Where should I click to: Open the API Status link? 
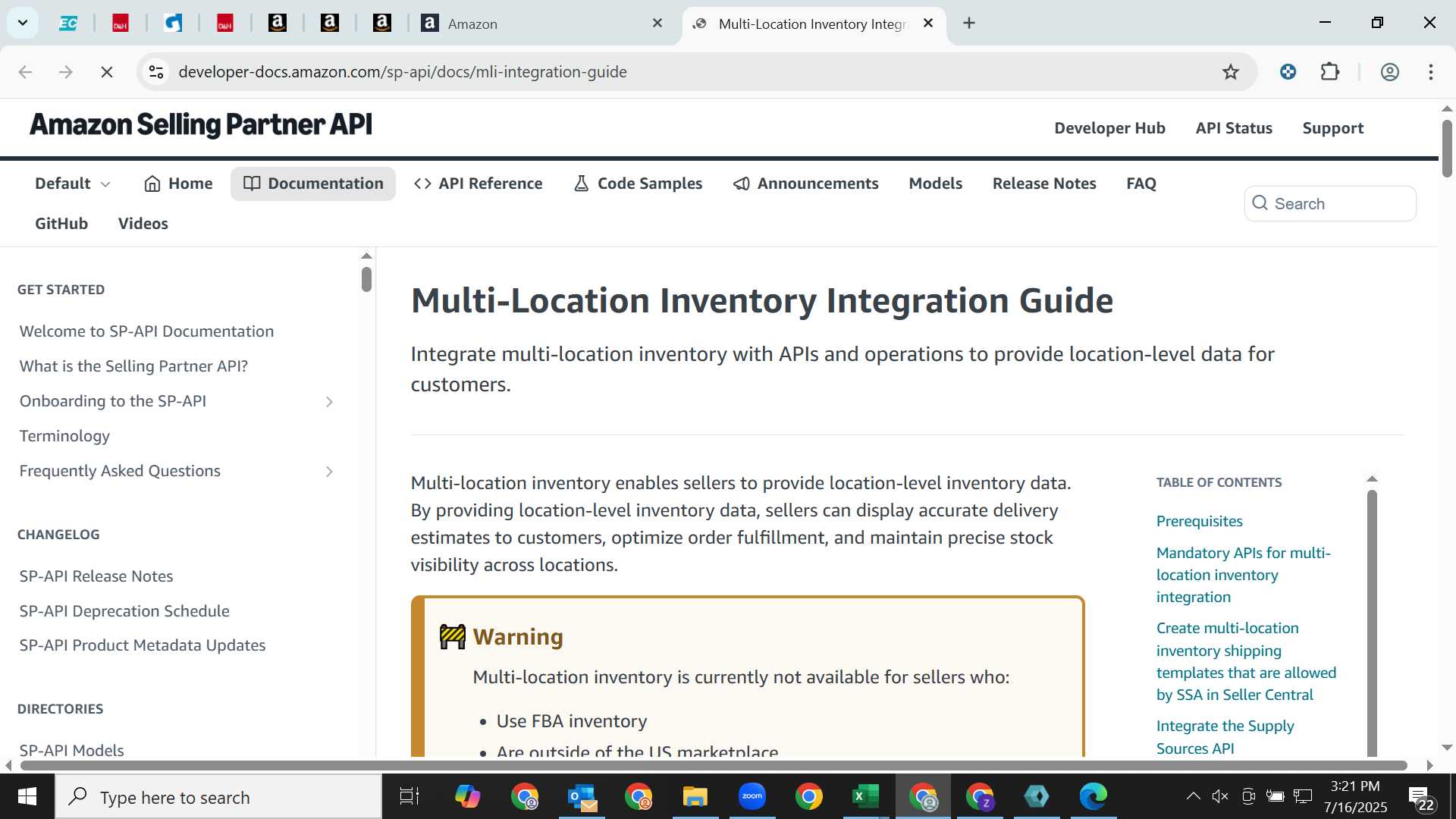[1234, 128]
